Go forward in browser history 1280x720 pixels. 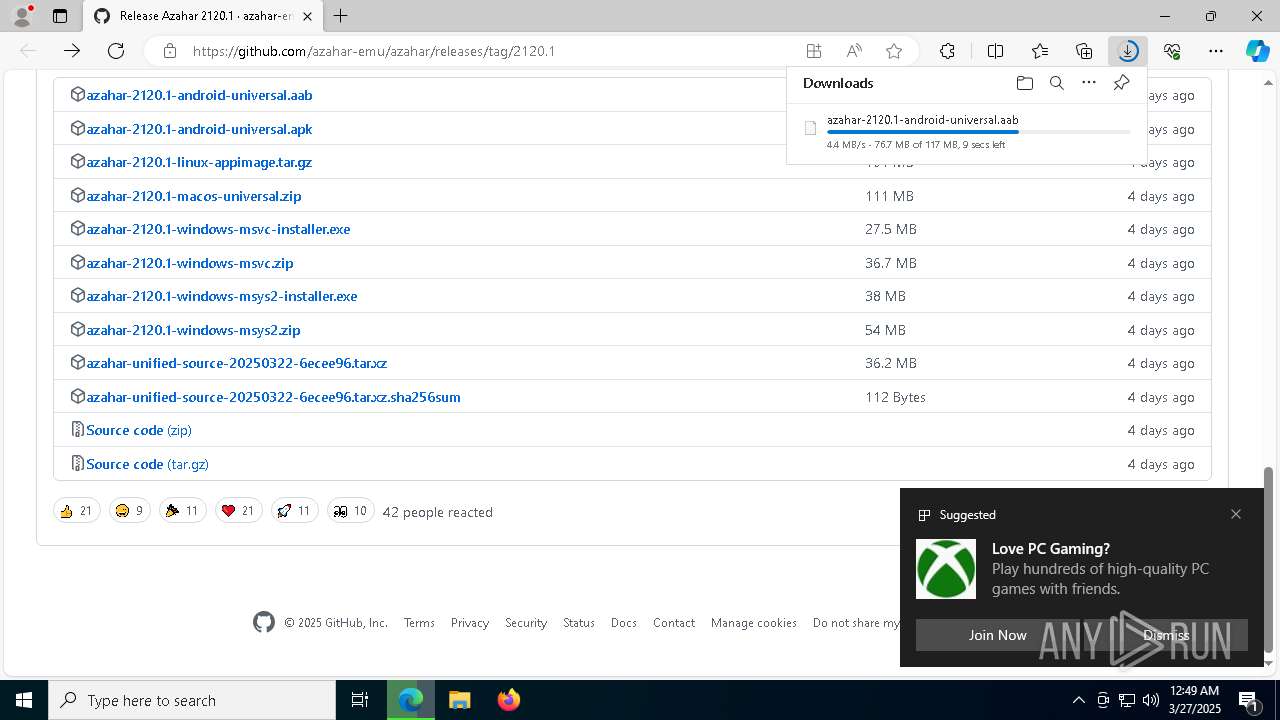(72, 51)
